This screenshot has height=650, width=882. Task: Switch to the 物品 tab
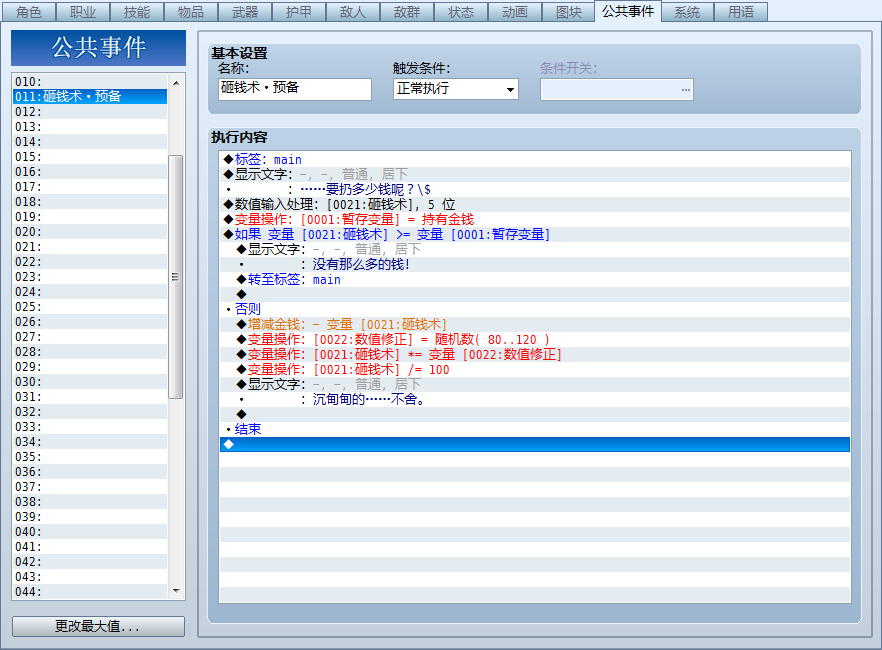191,12
